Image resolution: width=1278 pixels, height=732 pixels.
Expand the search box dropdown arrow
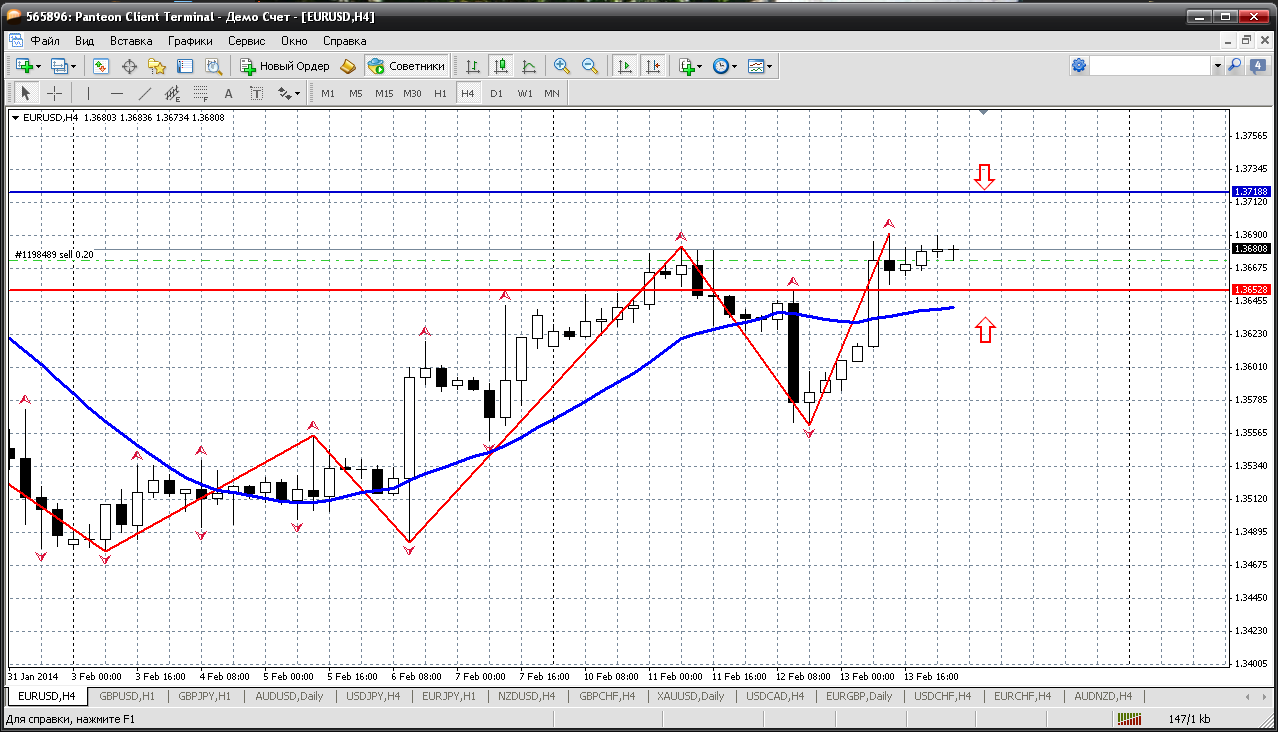click(x=1217, y=66)
